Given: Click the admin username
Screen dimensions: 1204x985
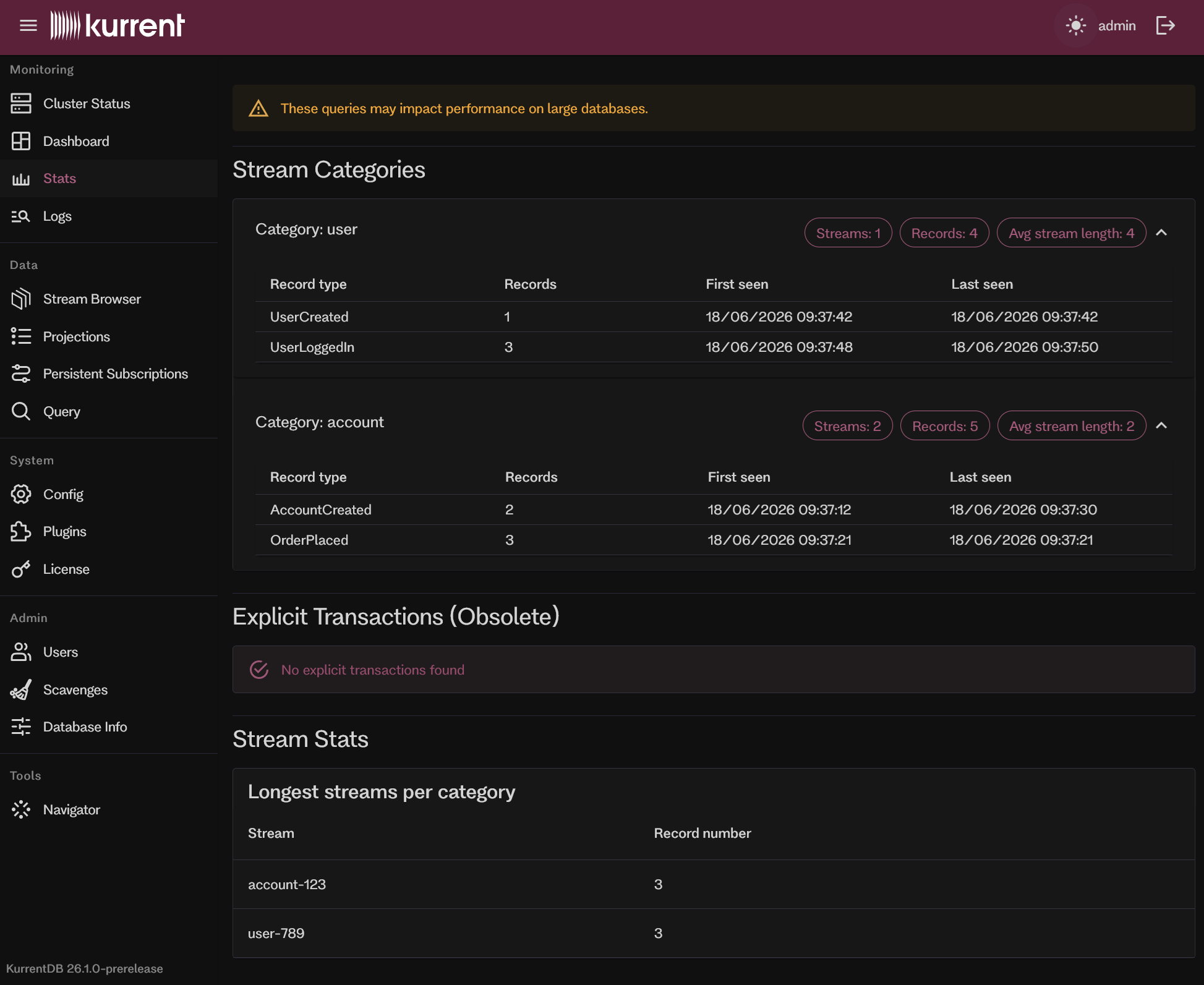Looking at the screenshot, I should (1117, 25).
